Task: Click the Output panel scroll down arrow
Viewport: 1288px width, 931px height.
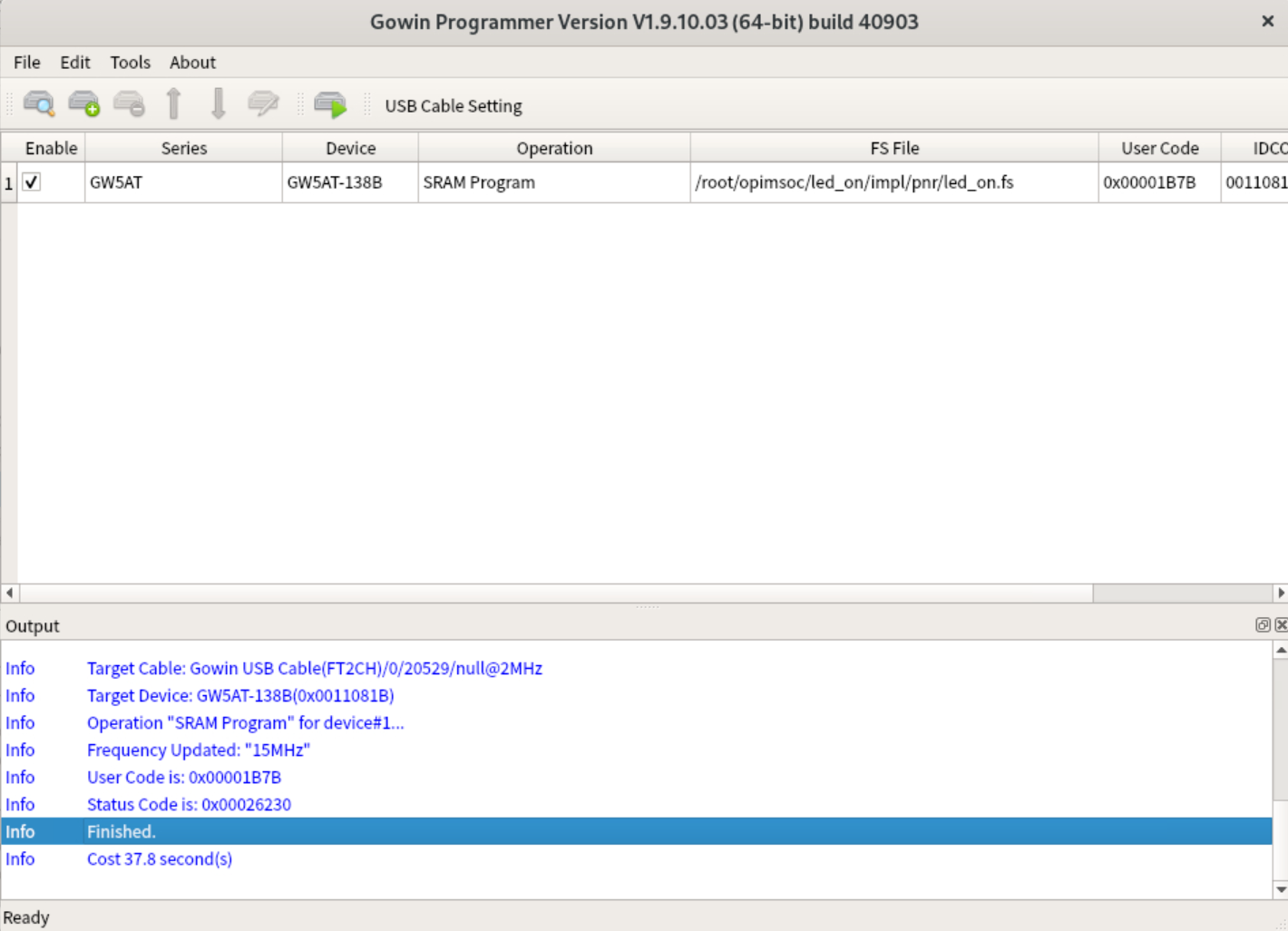Action: coord(1281,889)
